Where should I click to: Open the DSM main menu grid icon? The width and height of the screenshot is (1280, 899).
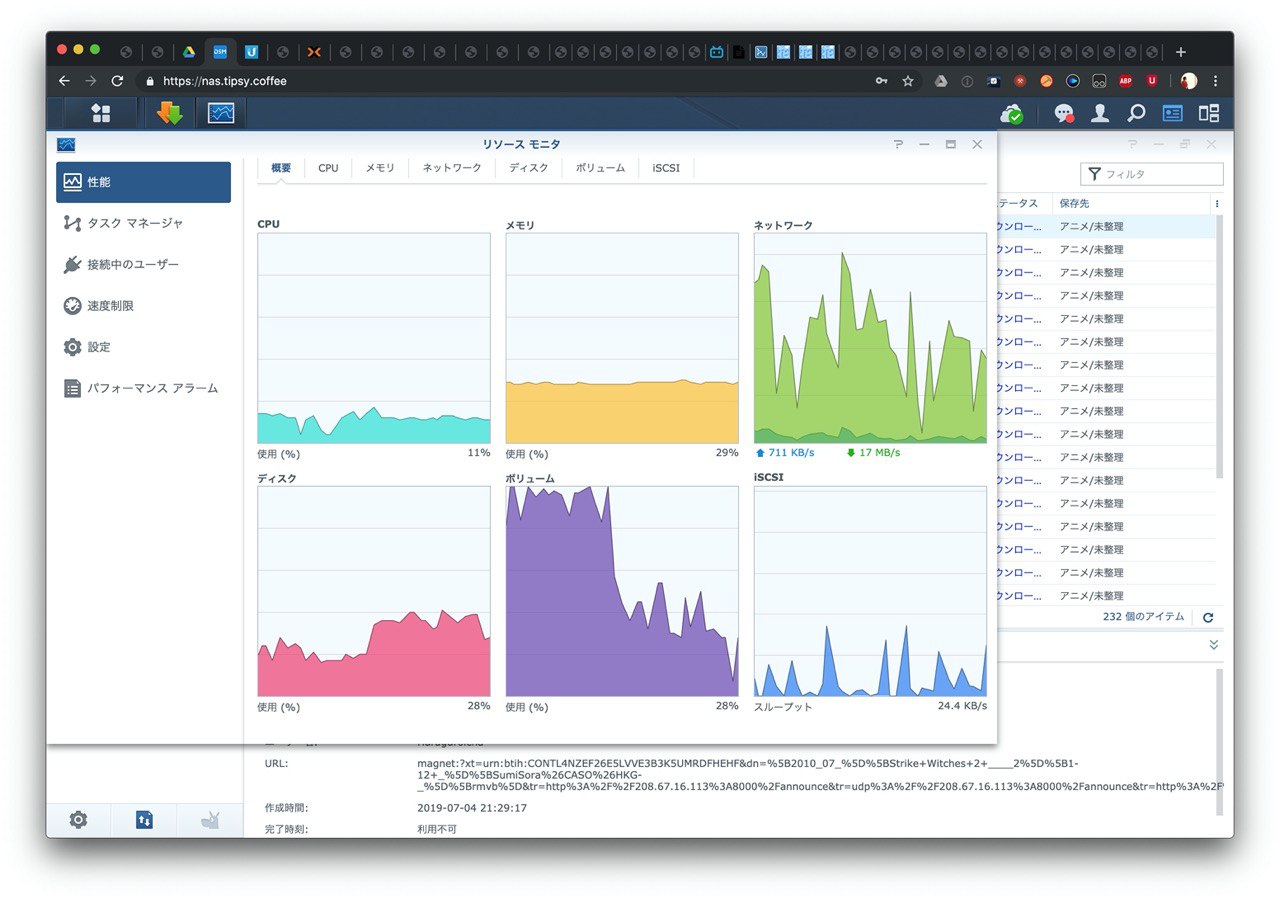coord(101,113)
